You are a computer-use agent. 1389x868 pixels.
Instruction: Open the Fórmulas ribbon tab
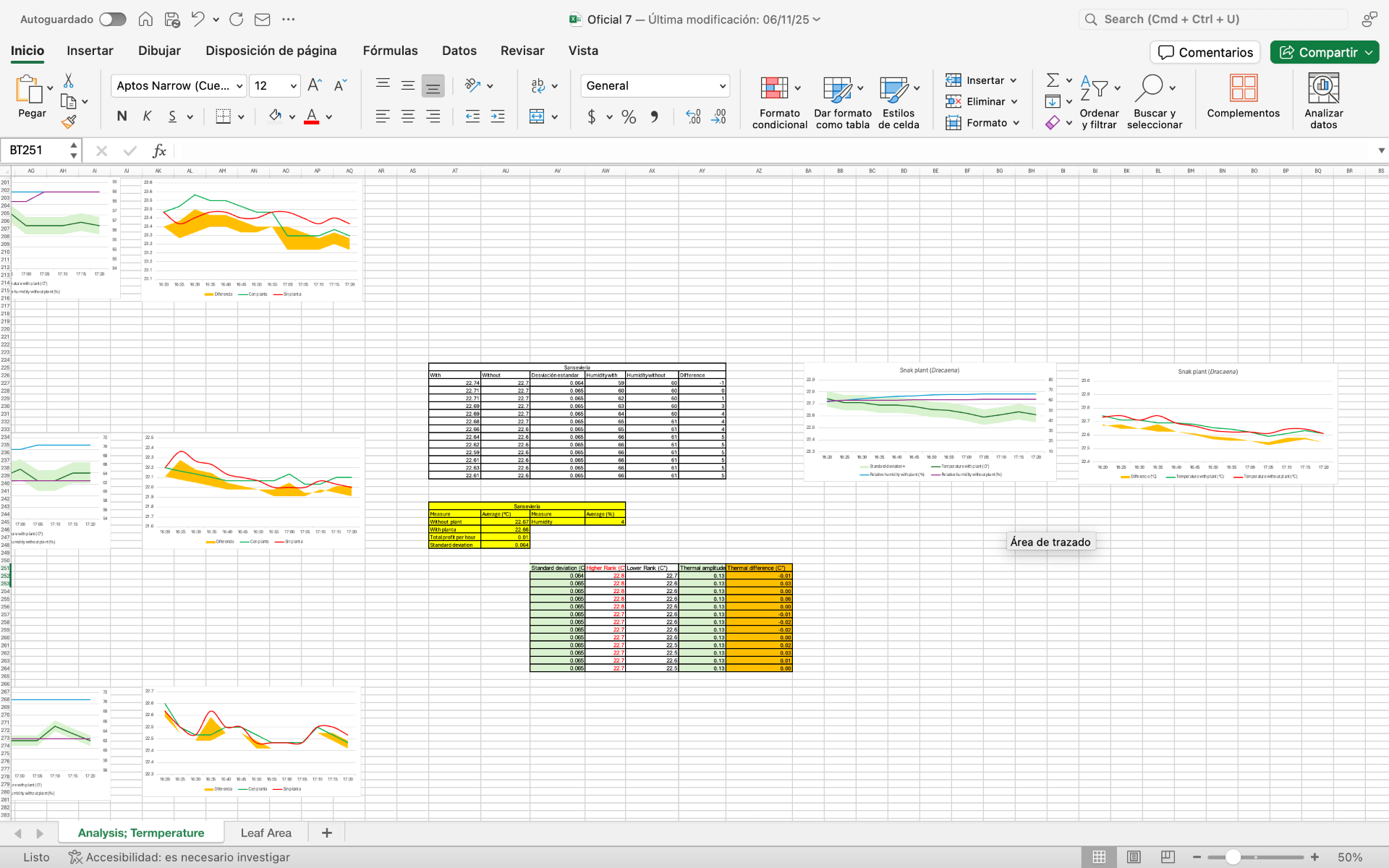click(390, 51)
